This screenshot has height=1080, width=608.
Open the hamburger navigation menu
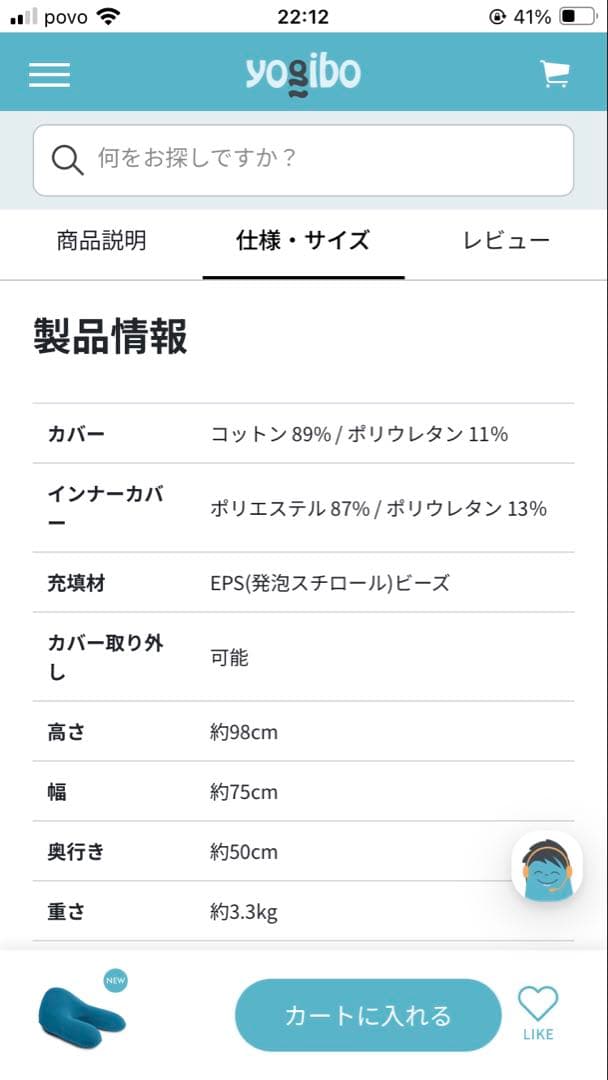pyautogui.click(x=49, y=74)
